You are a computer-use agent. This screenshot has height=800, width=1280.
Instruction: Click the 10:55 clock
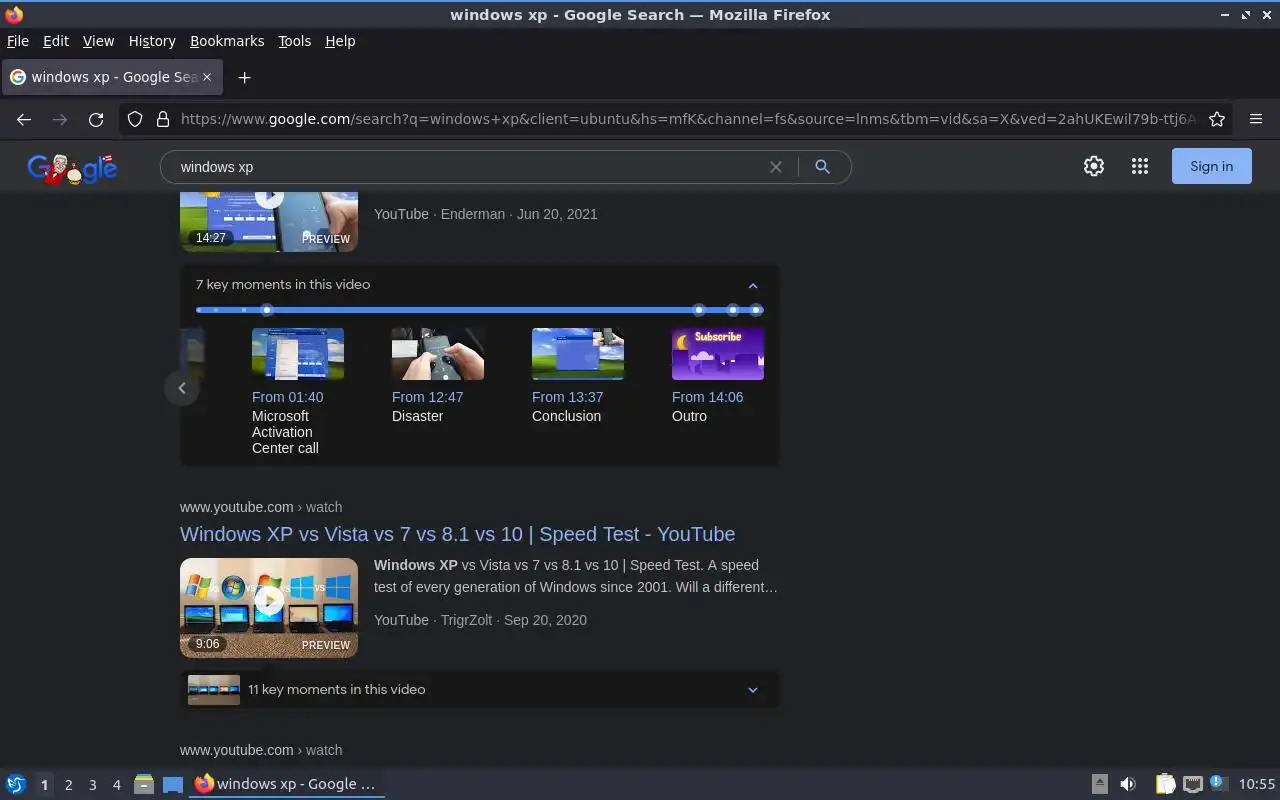pyautogui.click(x=1257, y=784)
